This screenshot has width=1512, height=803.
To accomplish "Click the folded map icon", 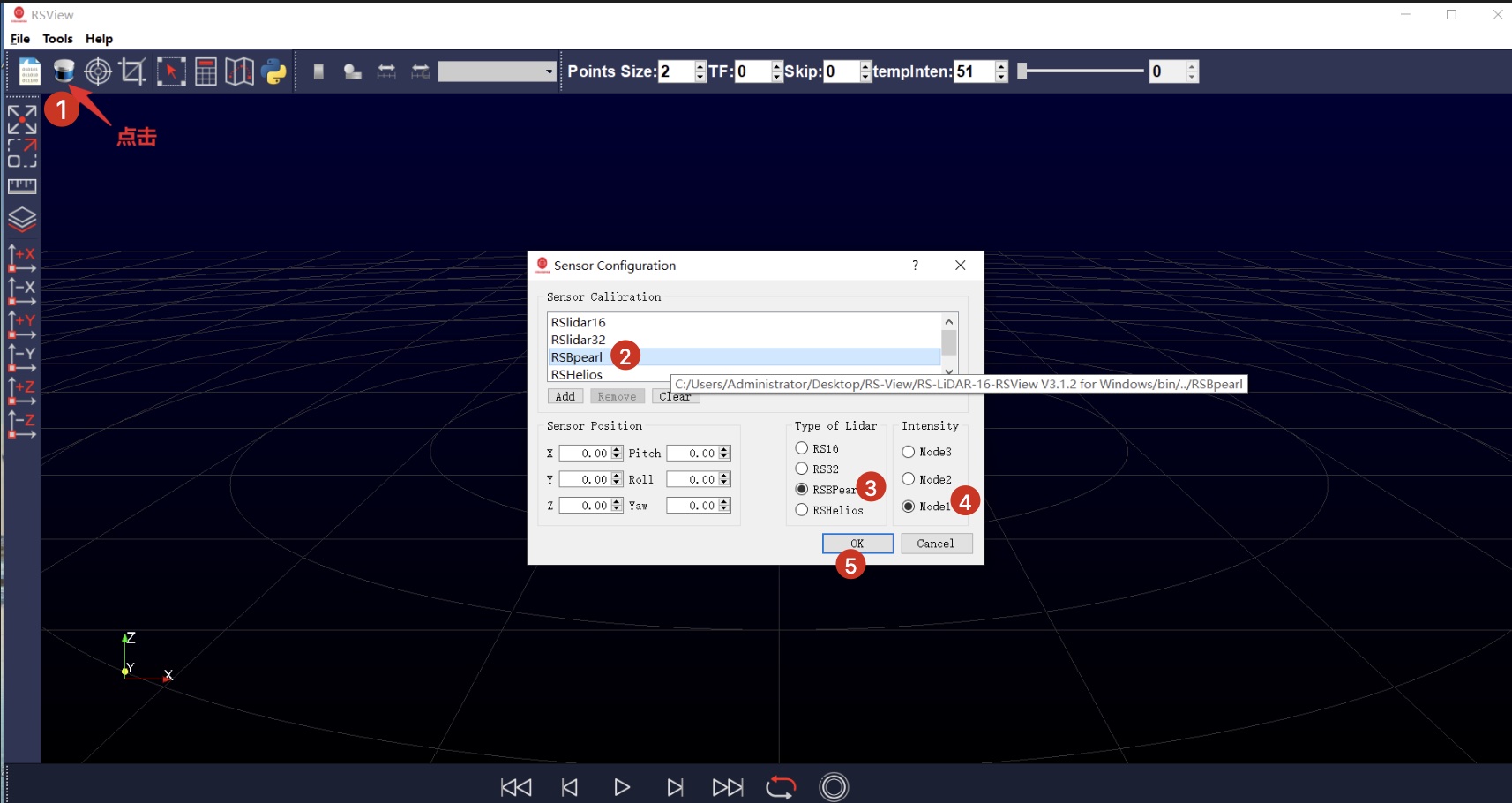I will [239, 71].
